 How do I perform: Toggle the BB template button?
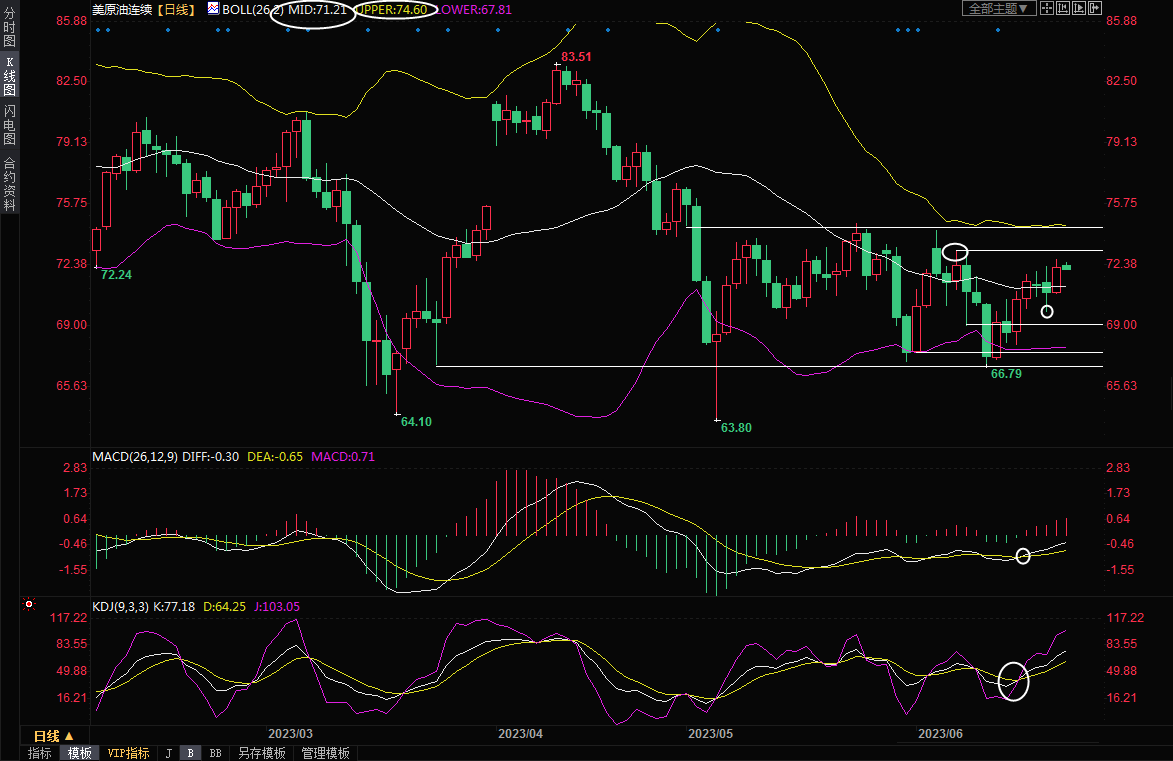[215, 753]
